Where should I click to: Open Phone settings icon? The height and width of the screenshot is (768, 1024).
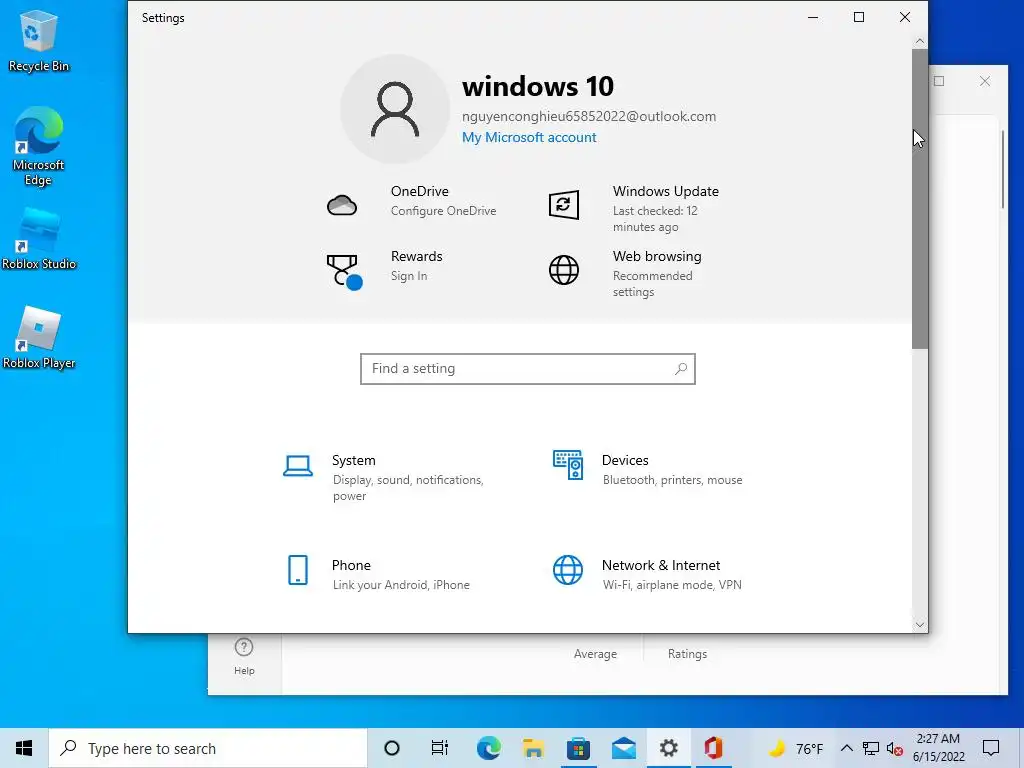298,570
